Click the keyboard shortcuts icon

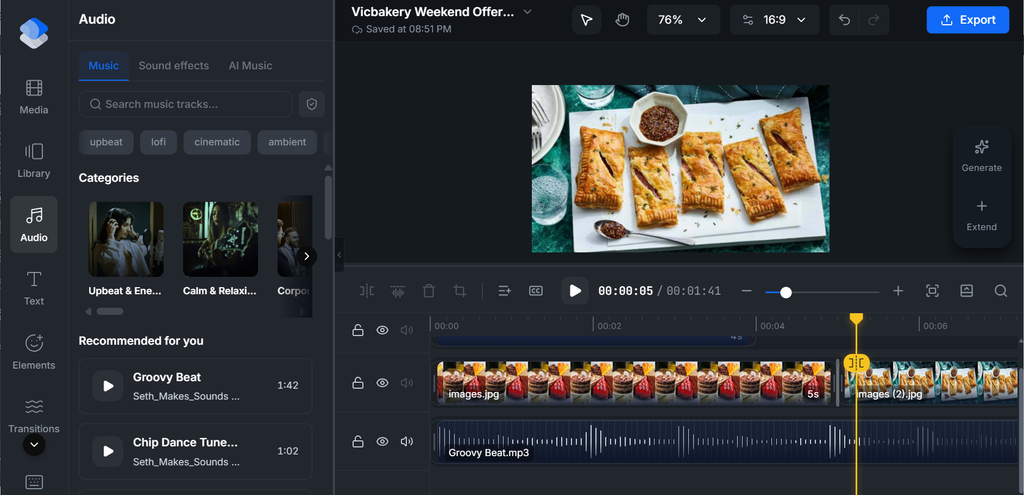tap(33, 482)
